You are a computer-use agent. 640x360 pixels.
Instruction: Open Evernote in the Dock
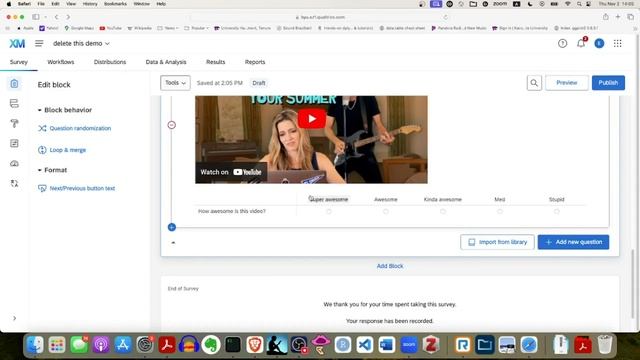click(211, 345)
